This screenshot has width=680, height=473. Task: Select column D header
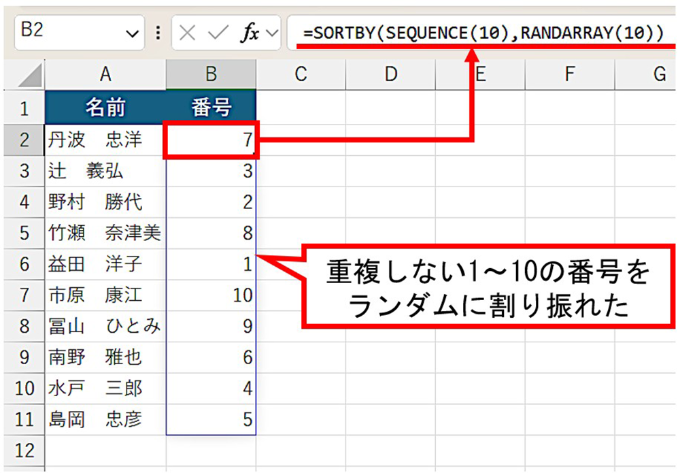(x=391, y=75)
